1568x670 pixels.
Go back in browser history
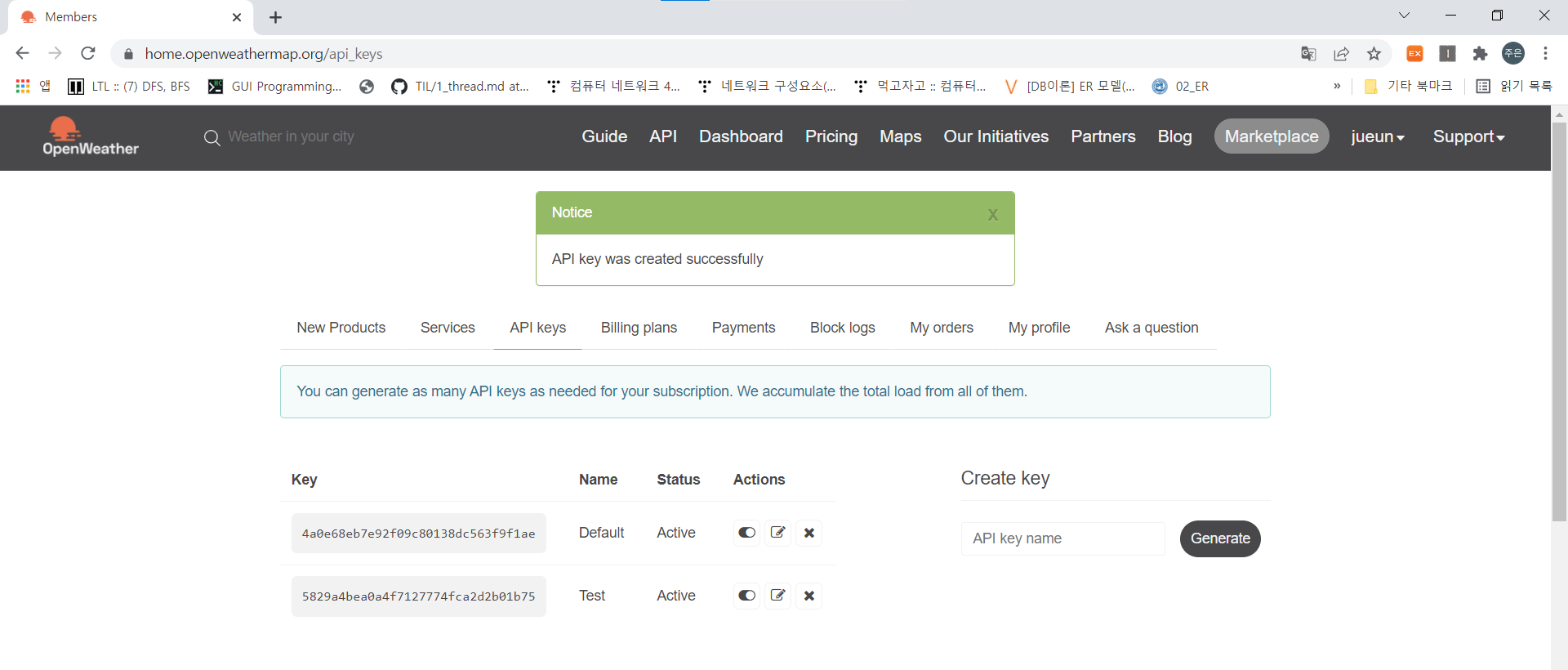22,53
